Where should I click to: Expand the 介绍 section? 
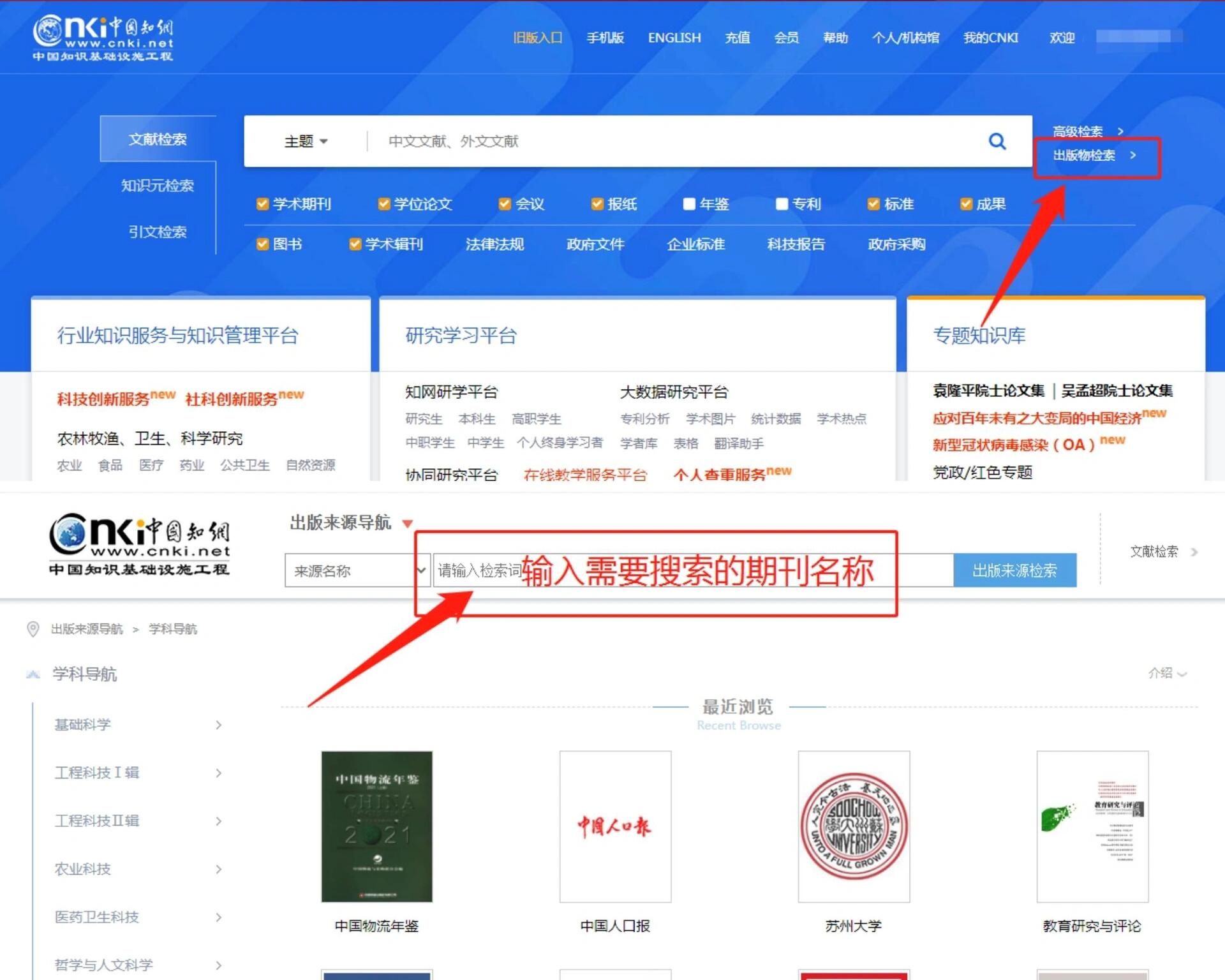1167,673
